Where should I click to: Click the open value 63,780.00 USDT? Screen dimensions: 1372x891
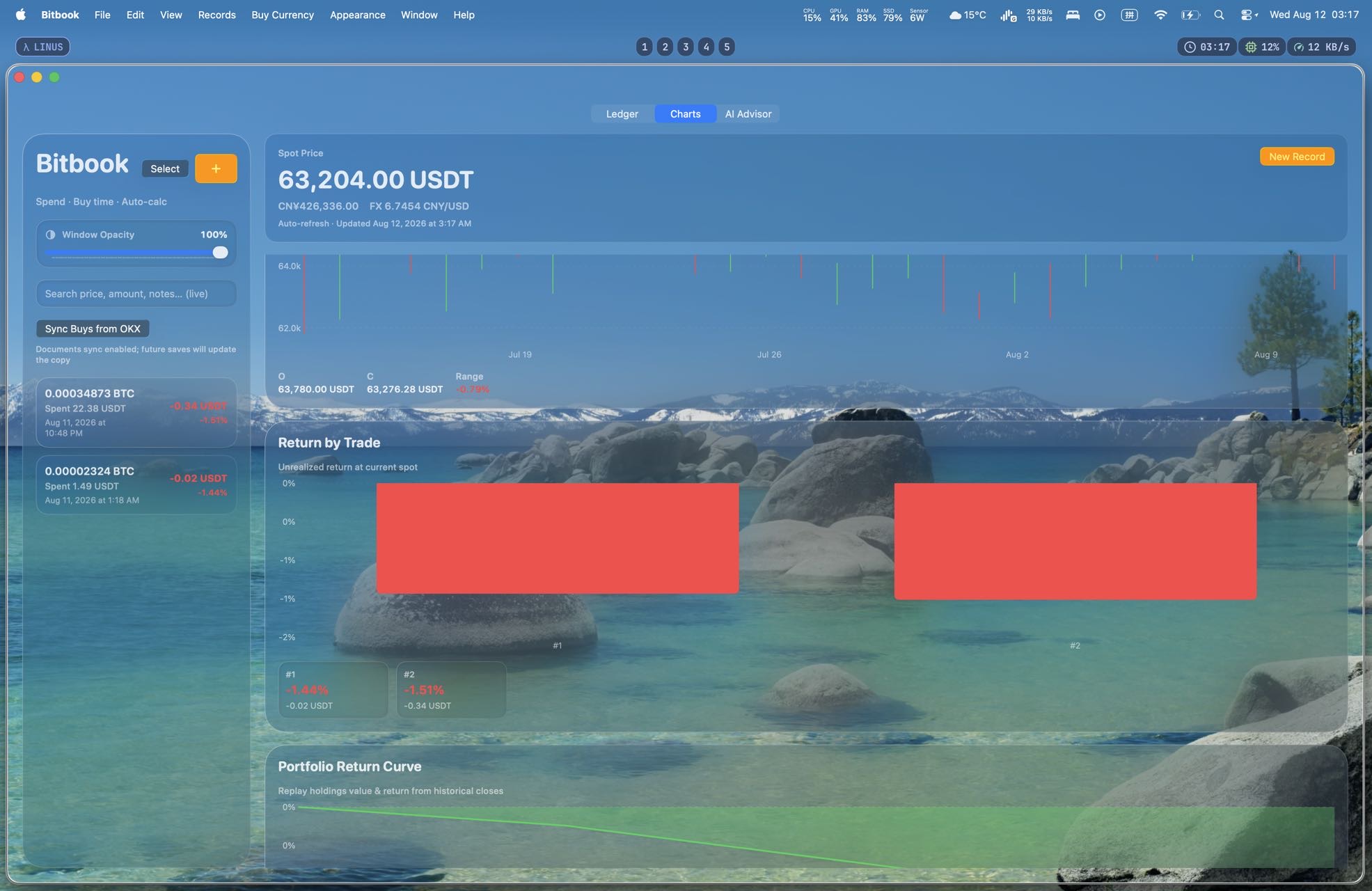(x=316, y=389)
